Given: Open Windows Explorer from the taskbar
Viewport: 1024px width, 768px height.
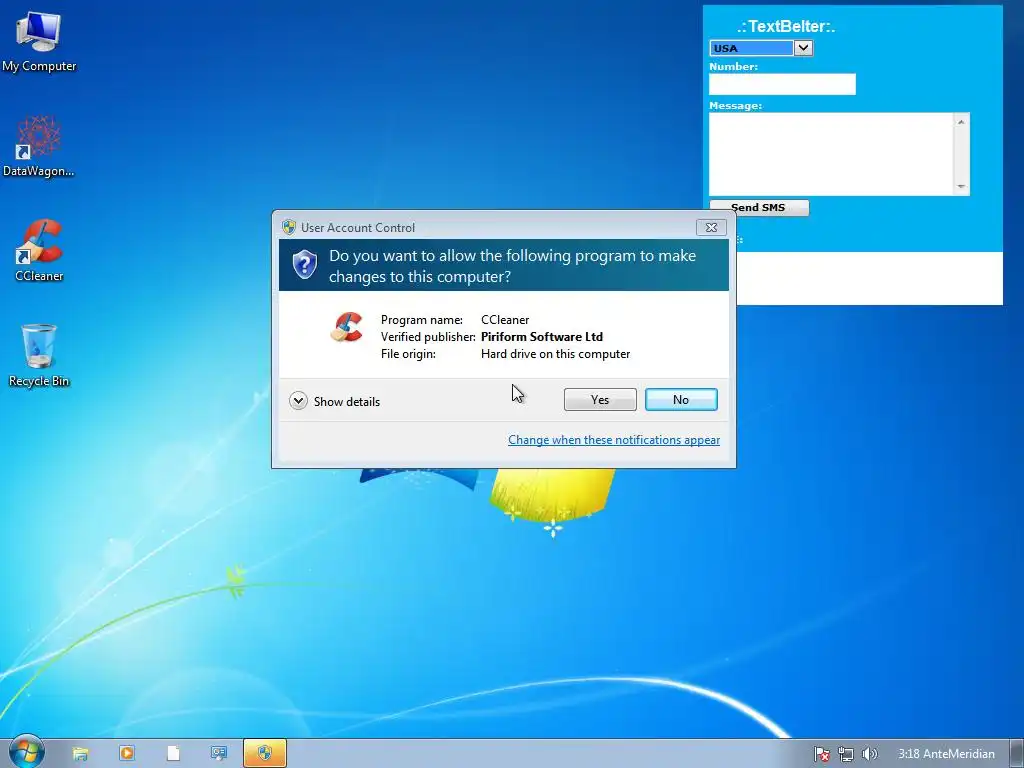Looking at the screenshot, I should (80, 754).
